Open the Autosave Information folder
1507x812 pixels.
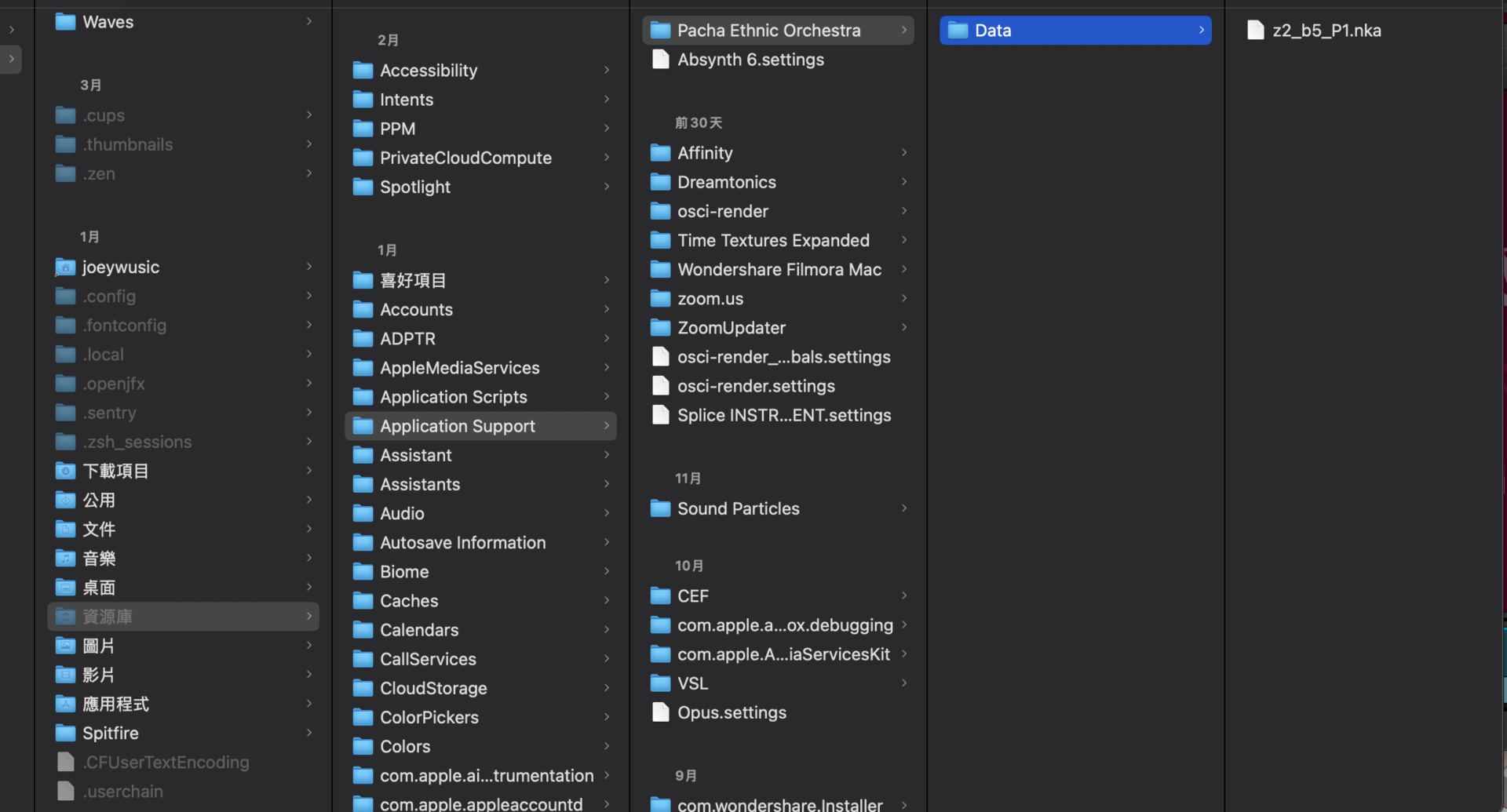click(462, 543)
